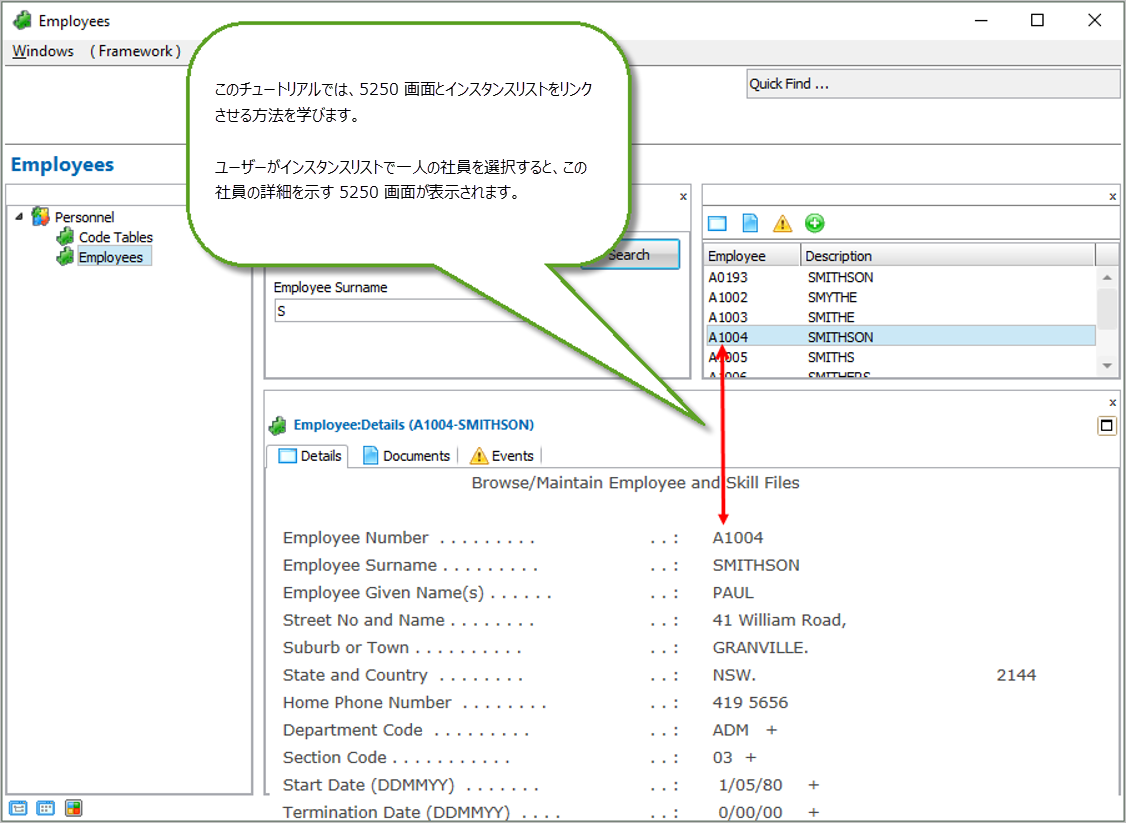Select employee A1002 SMYTHE row
The height and width of the screenshot is (823, 1126).
[x=901, y=297]
